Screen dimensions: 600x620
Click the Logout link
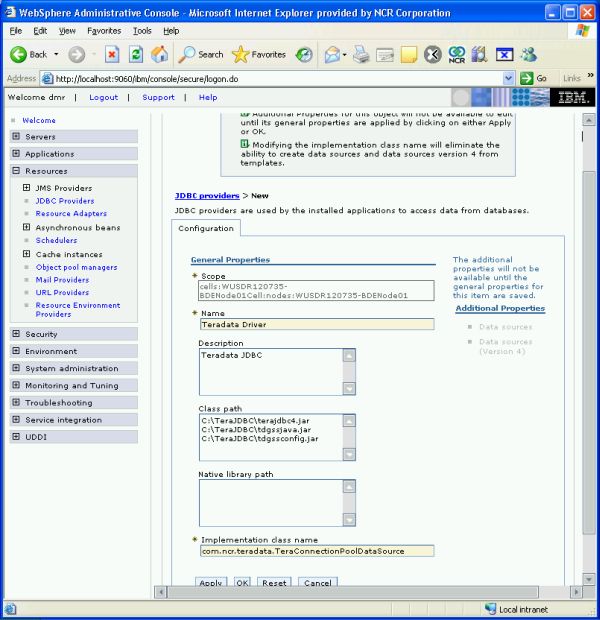click(103, 97)
